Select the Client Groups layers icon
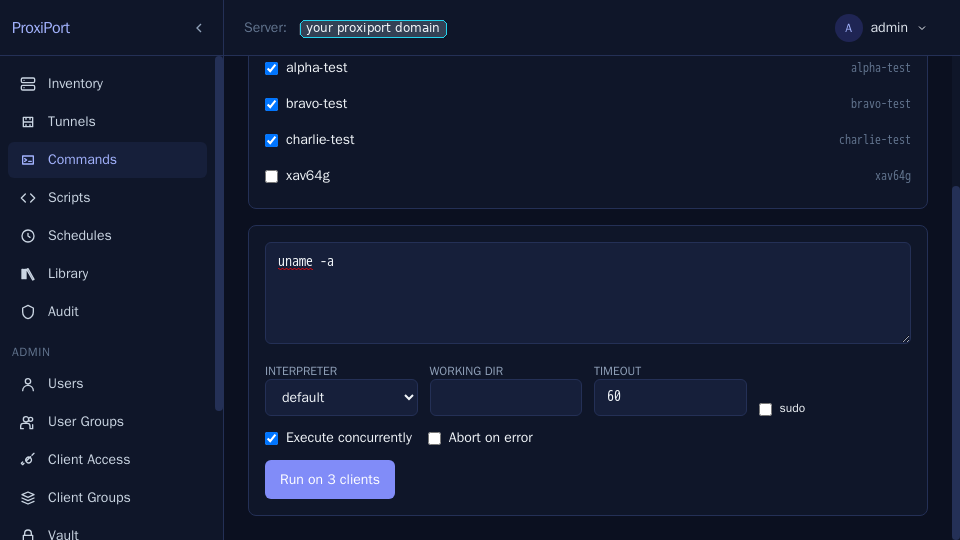This screenshot has height=540, width=960. click(28, 498)
